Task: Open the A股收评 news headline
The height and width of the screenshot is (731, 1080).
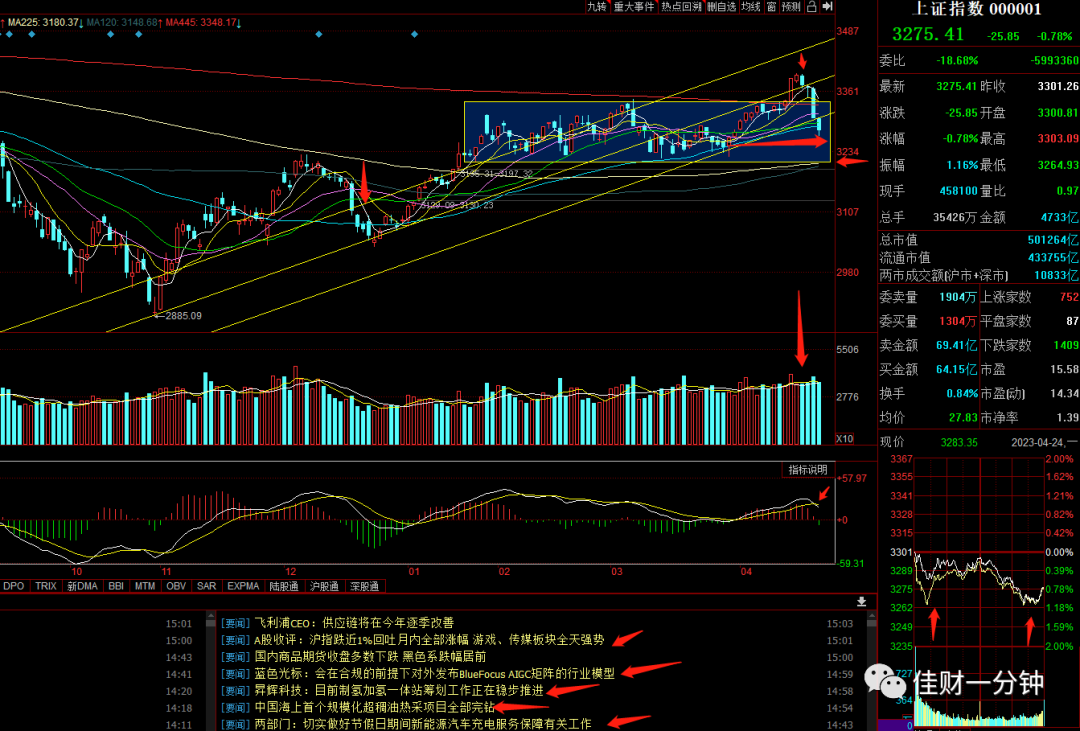Action: pyautogui.click(x=429, y=640)
